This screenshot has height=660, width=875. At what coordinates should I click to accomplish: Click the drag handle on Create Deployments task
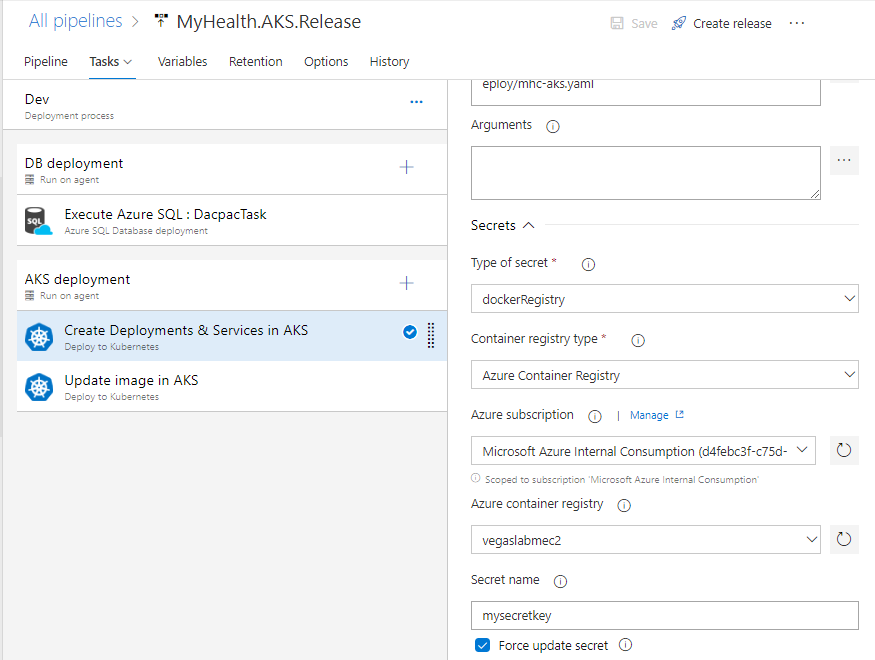431,335
